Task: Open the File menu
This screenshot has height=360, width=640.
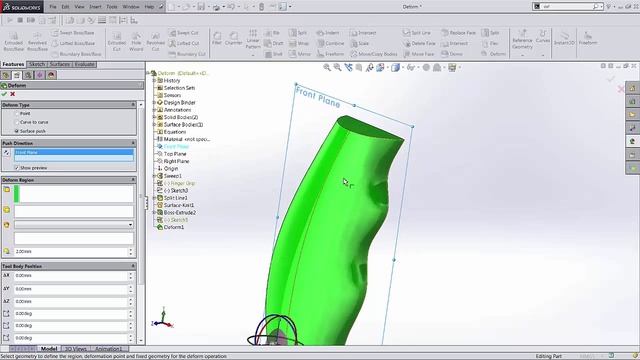Action: [x=53, y=7]
